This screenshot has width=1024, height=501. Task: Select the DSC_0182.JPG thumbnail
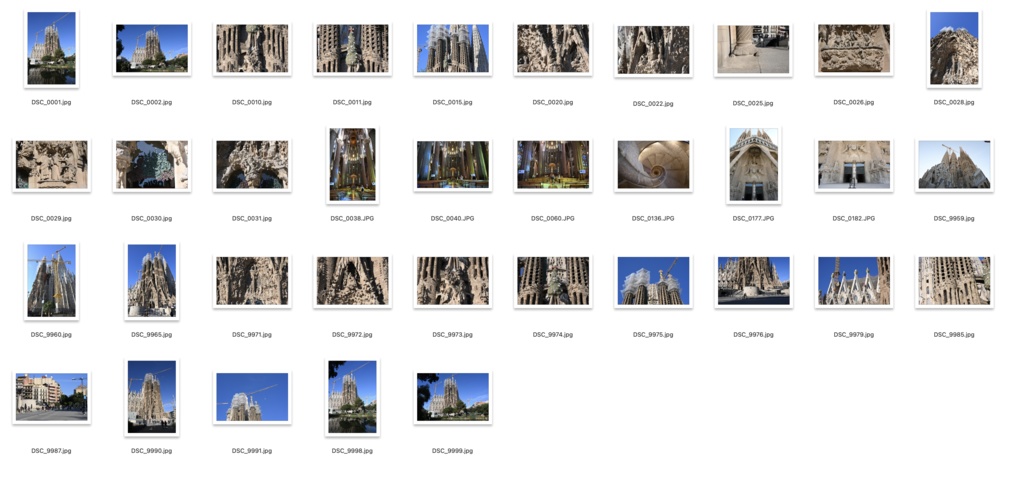pyautogui.click(x=854, y=165)
